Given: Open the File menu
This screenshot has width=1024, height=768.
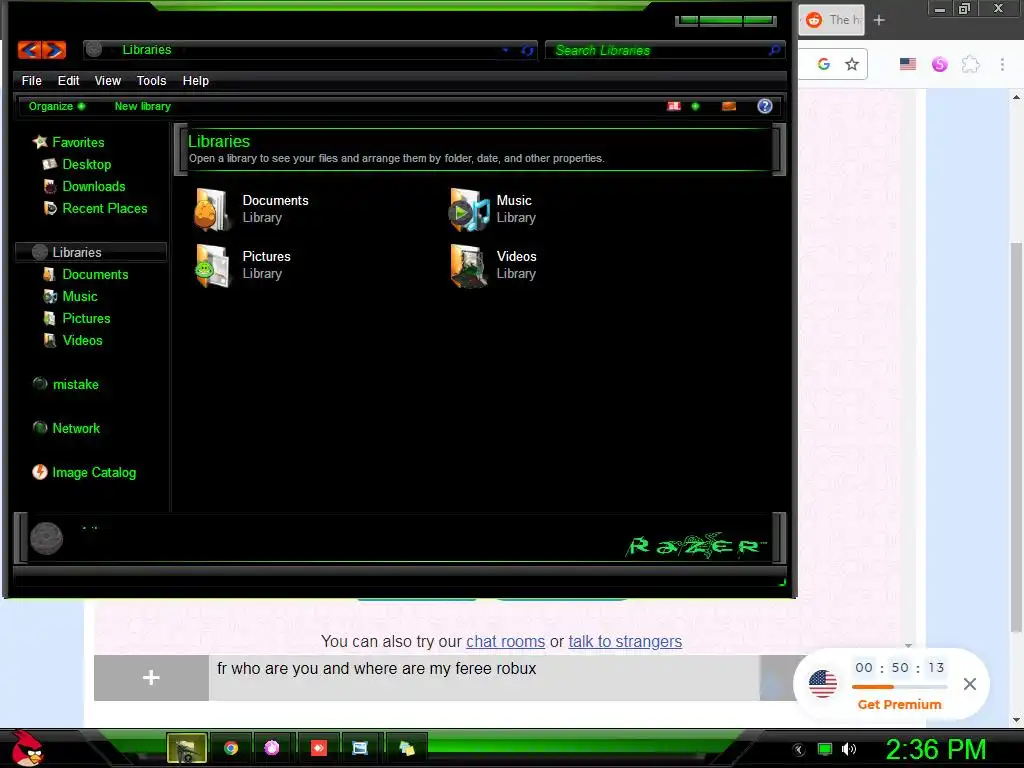Looking at the screenshot, I should click(x=31, y=81).
